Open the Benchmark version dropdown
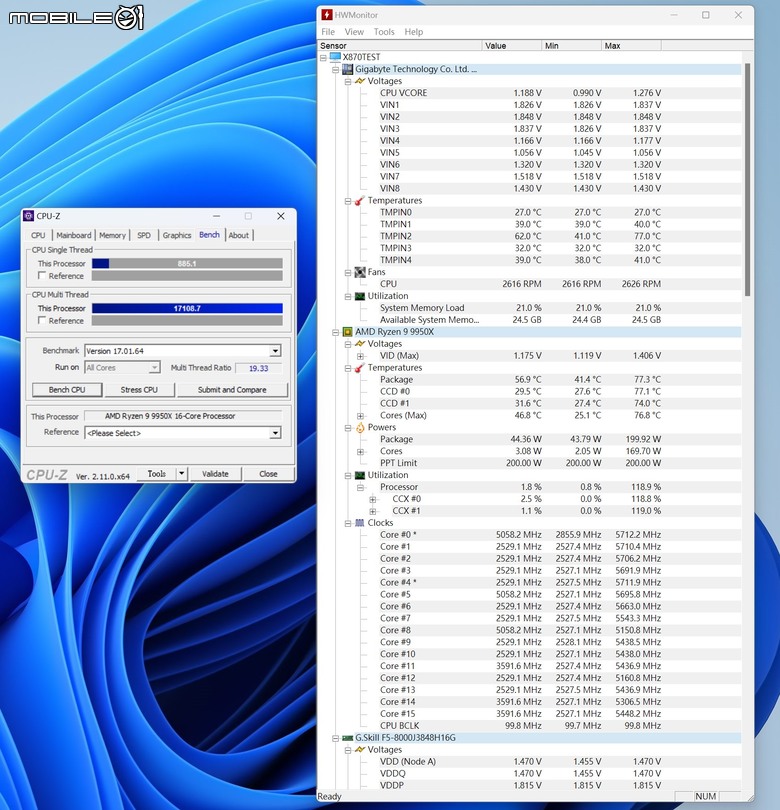Screen dimensions: 780x810 click(275, 351)
